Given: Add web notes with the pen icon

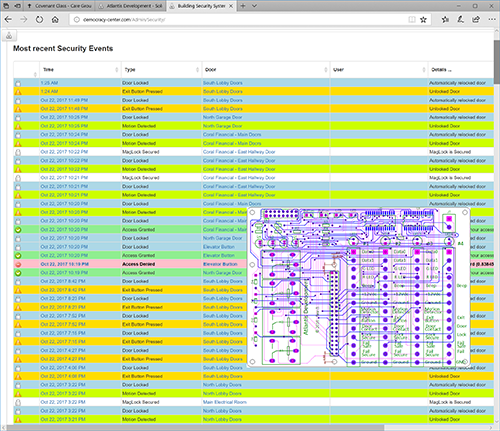Looking at the screenshot, I should click(x=460, y=20).
